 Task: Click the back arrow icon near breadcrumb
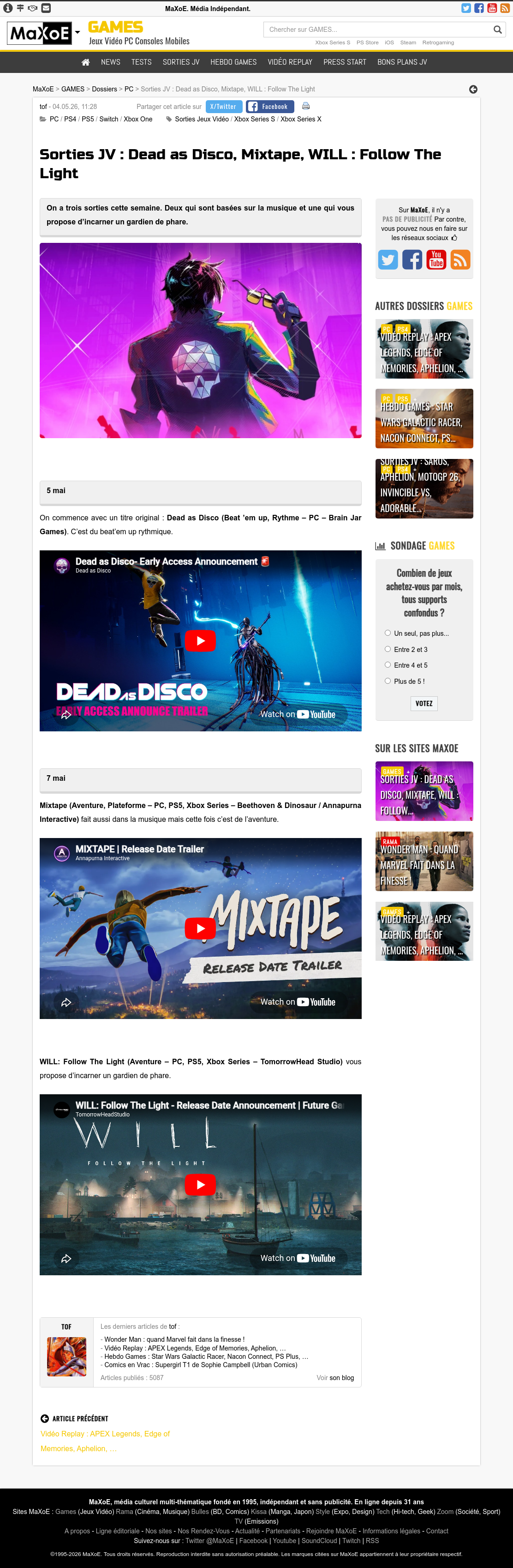473,90
